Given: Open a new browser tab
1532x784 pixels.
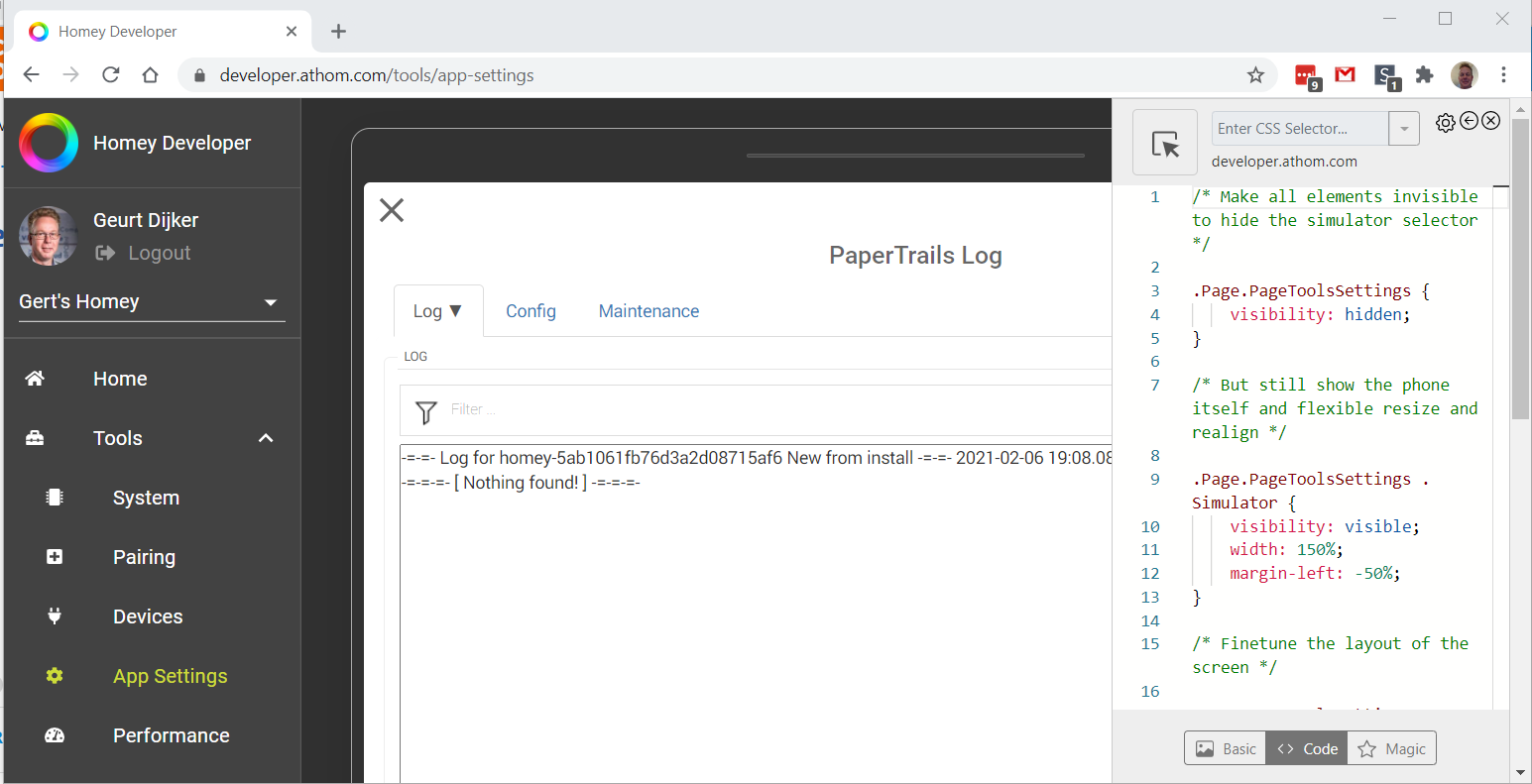Looking at the screenshot, I should coord(338,32).
